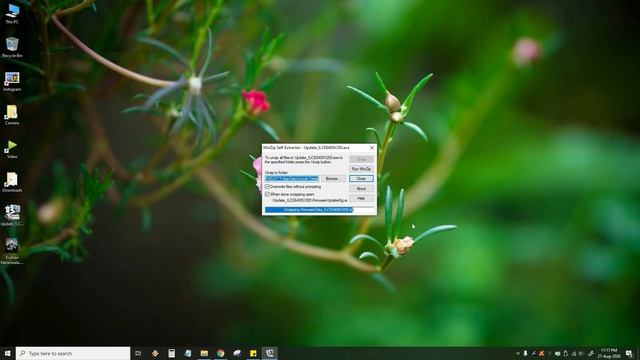Open the Sticky Notes taskbar icon
This screenshot has width=640, height=360.
tap(253, 353)
